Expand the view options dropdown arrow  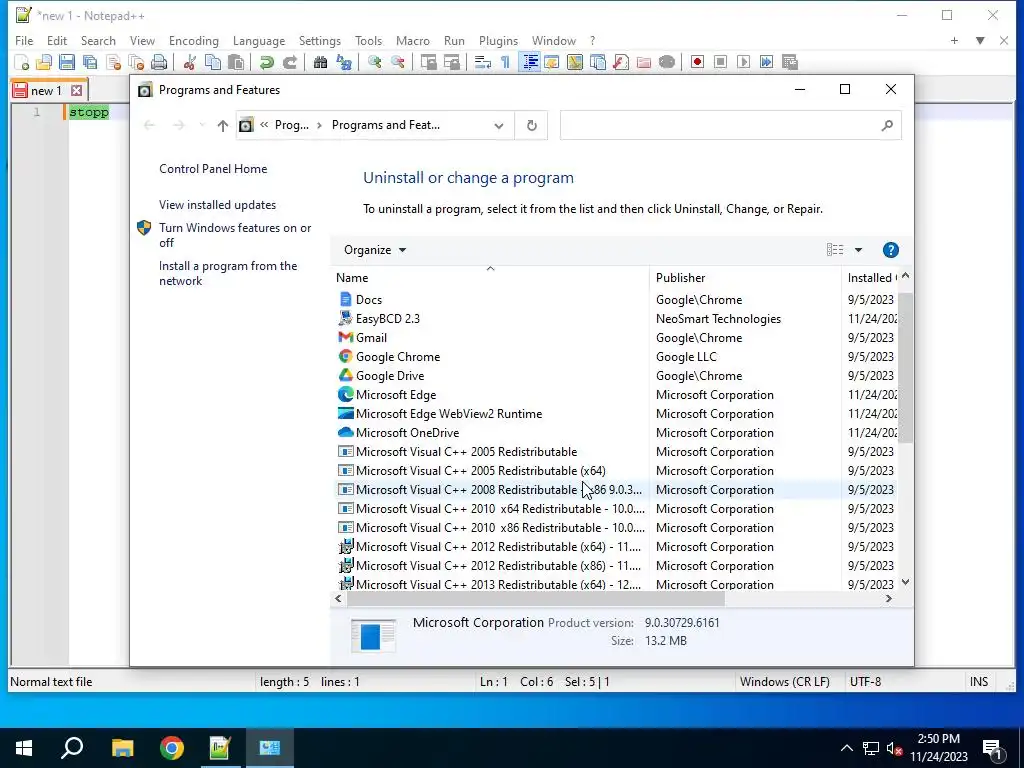coord(858,250)
